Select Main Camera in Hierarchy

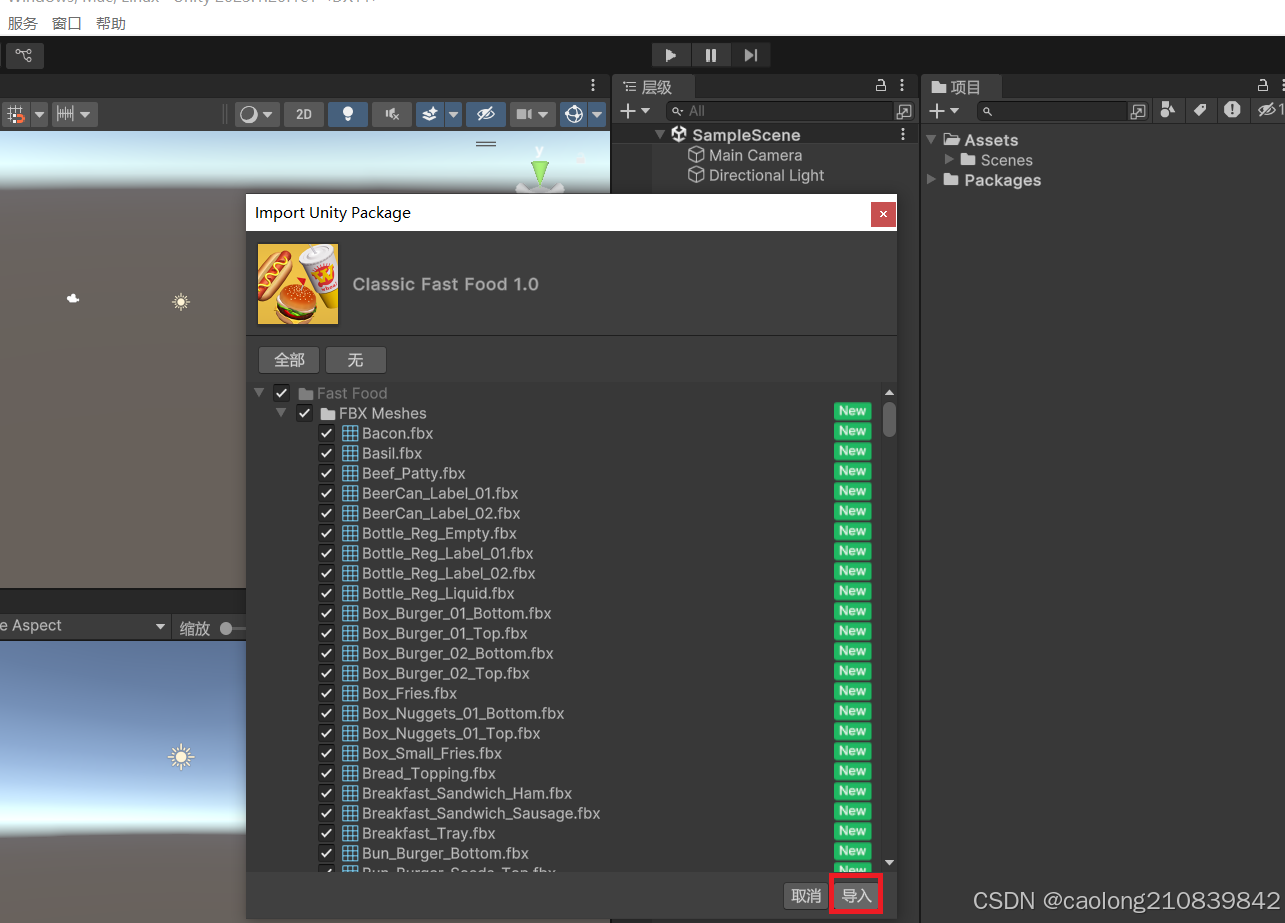pyautogui.click(x=755, y=155)
